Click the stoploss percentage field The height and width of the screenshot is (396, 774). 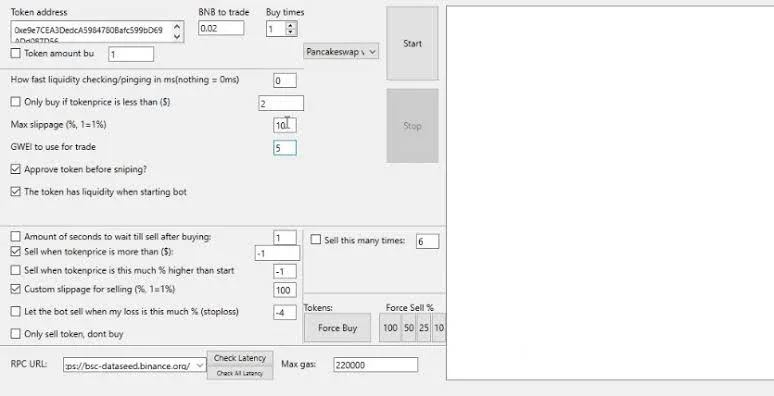[285, 312]
